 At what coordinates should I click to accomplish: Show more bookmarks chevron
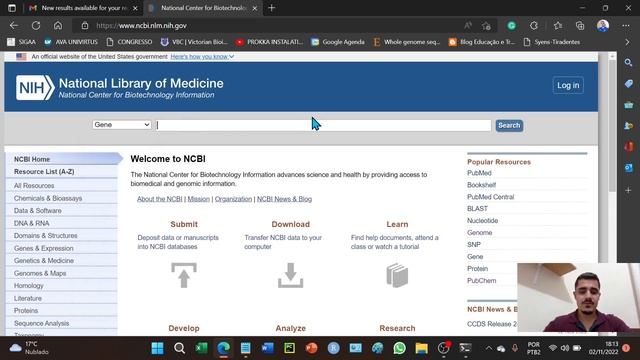627,42
